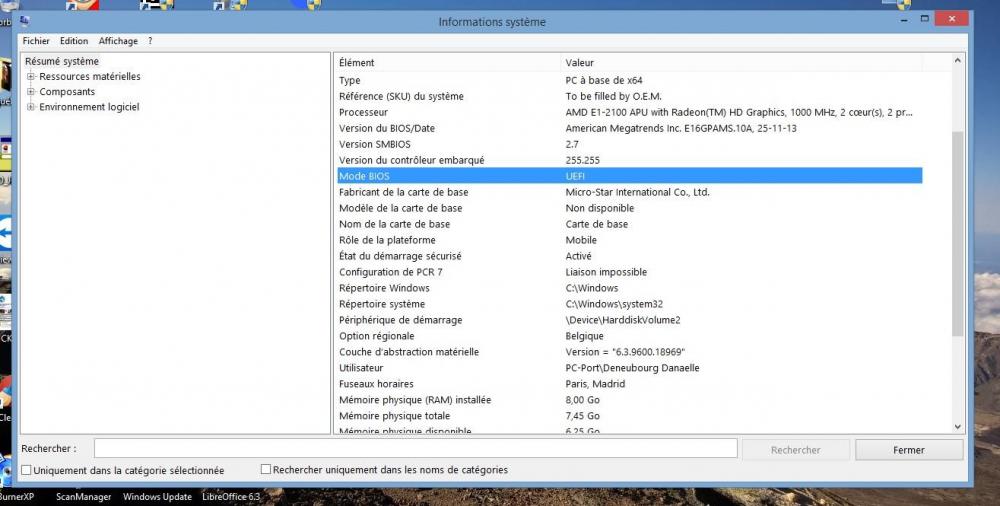Click the ScanManager desktop shortcut label
Image resolution: width=1000 pixels, height=506 pixels.
tap(84, 496)
